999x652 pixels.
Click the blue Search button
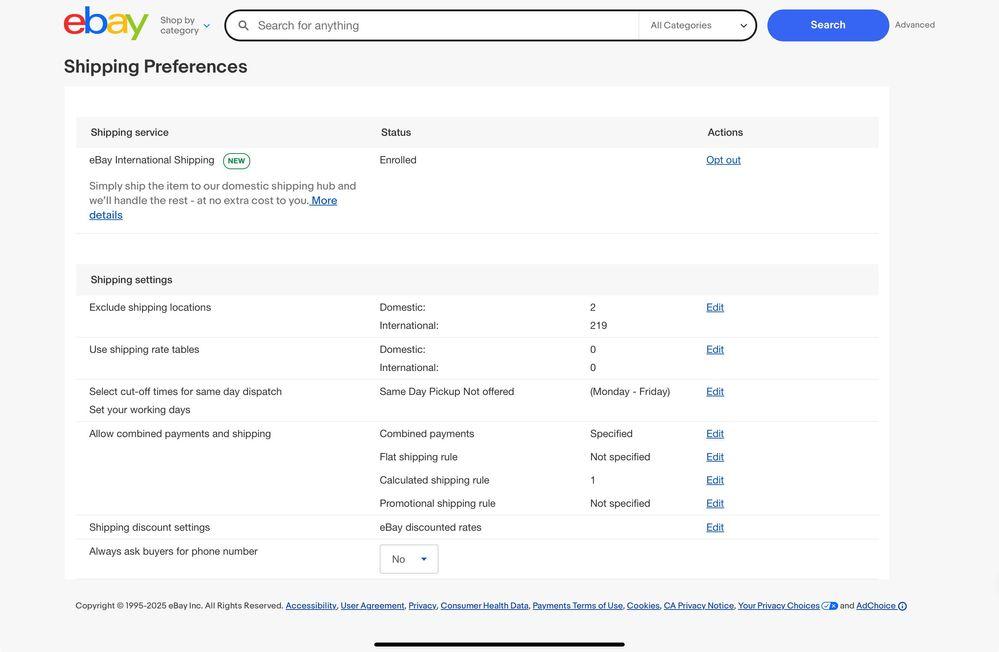(x=828, y=25)
